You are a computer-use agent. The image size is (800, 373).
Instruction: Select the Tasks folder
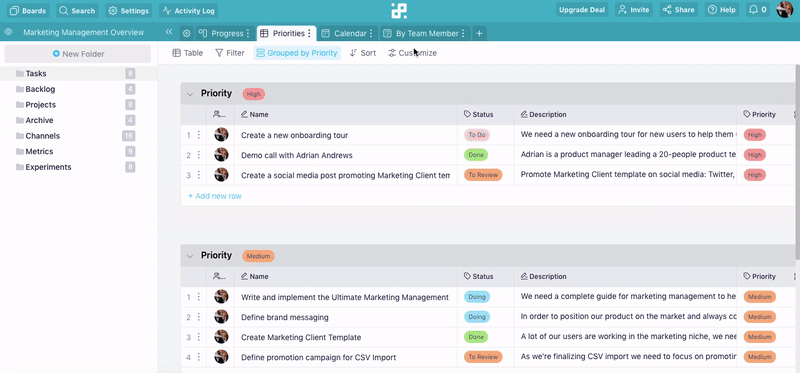click(78, 73)
